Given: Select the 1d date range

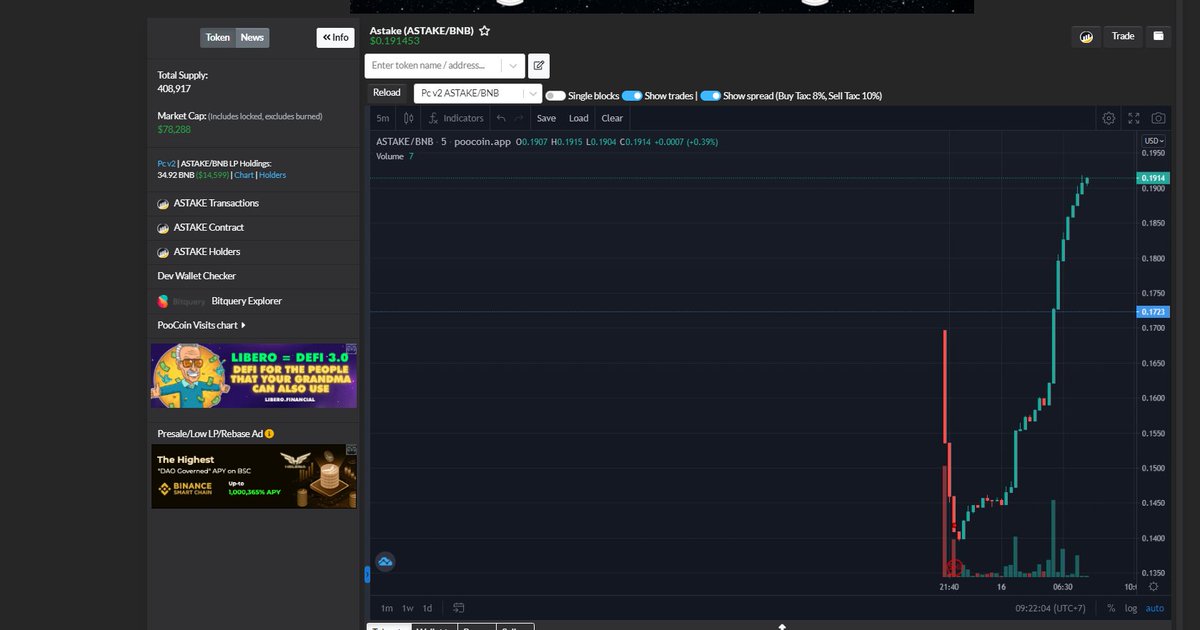Looking at the screenshot, I should click(428, 608).
